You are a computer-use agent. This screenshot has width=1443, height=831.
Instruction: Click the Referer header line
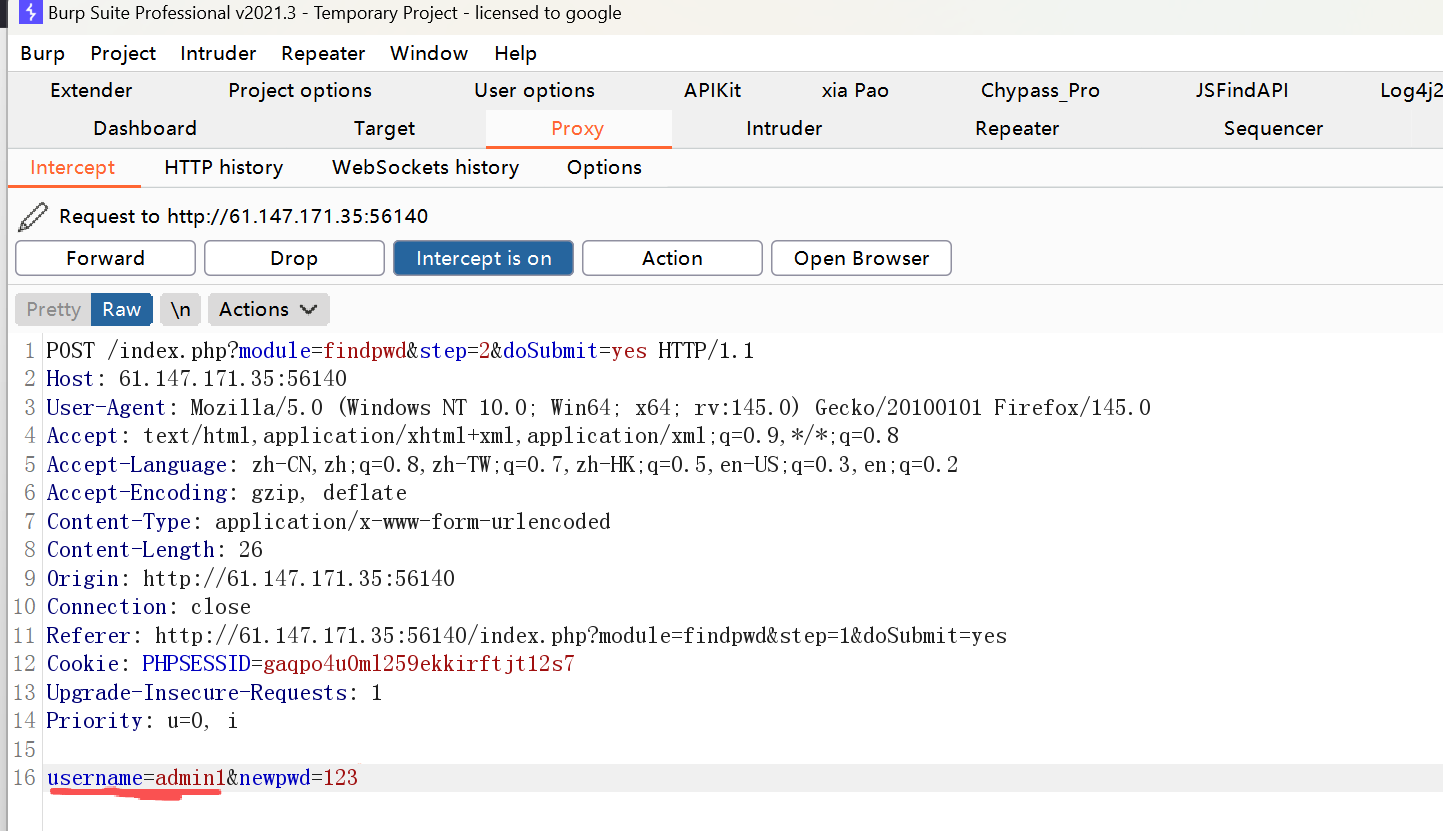click(x=527, y=636)
